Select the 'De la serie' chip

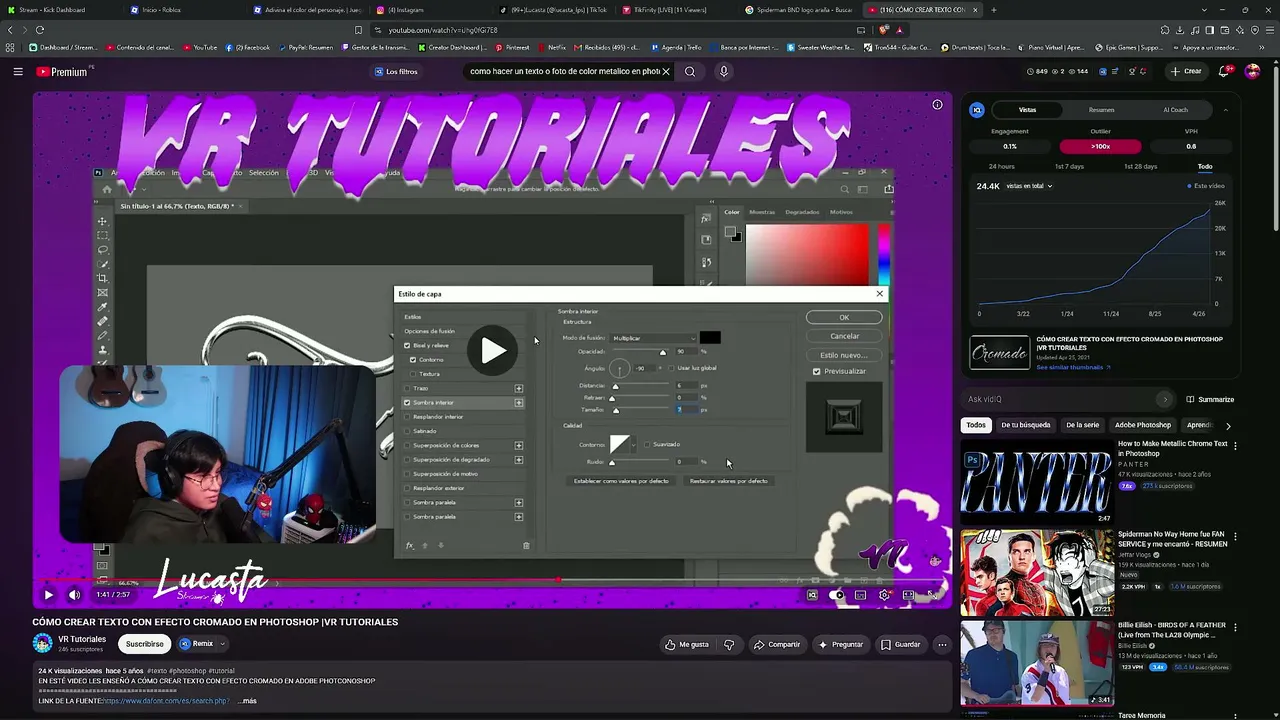point(1083,425)
